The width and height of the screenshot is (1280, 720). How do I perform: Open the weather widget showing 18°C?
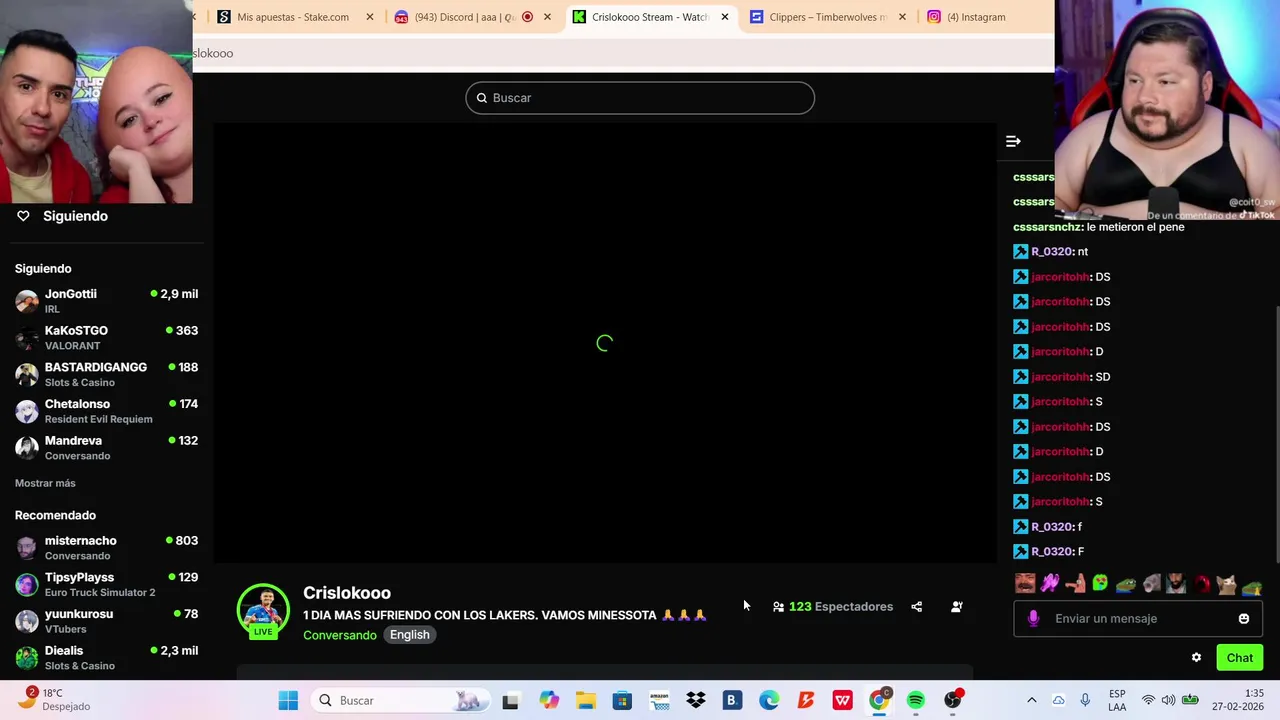58,700
